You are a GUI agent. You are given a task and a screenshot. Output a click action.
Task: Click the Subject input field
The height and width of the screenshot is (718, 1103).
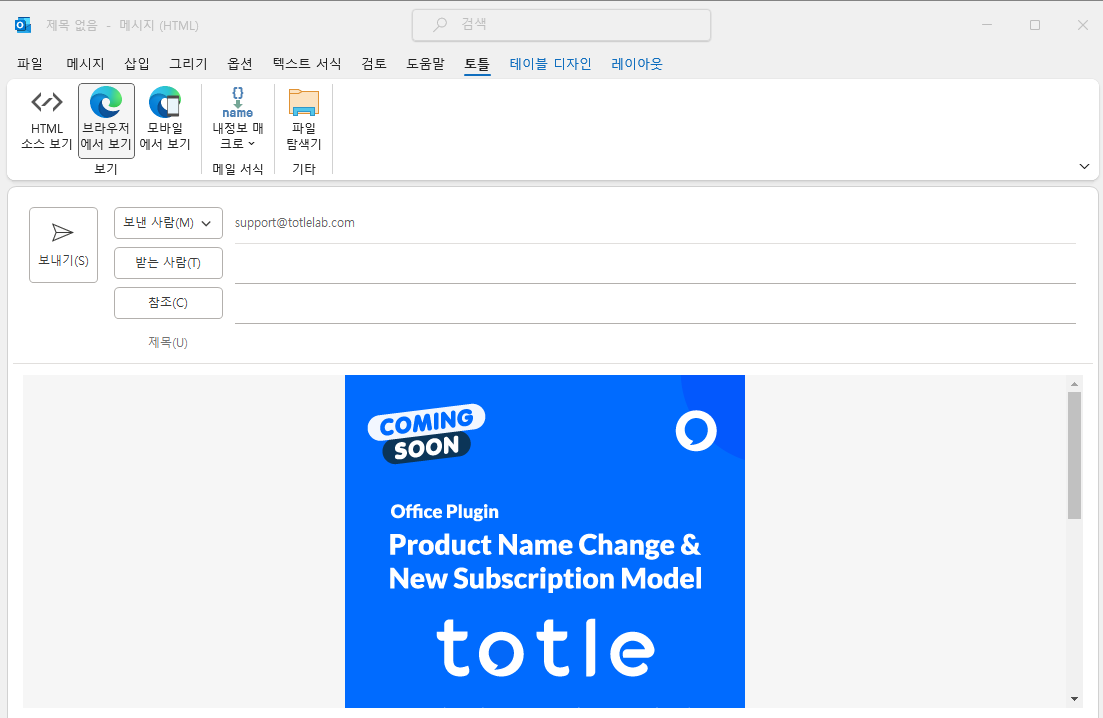(x=655, y=343)
